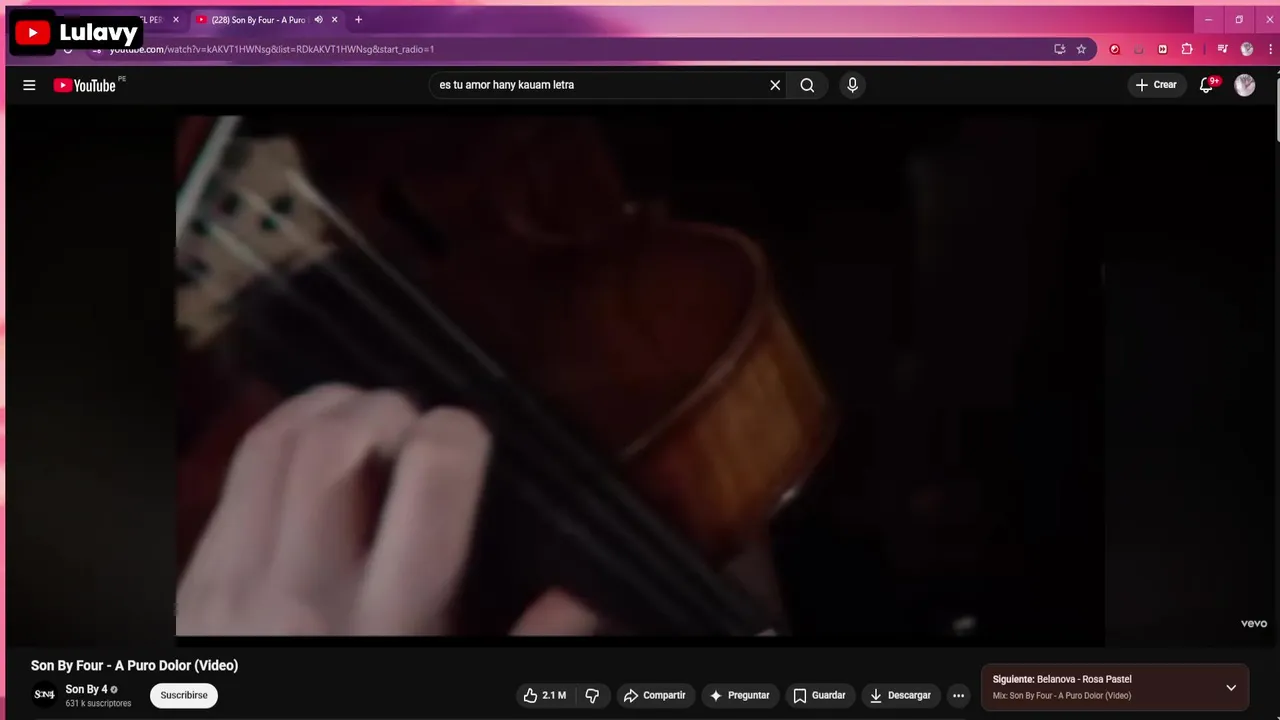Close the Son By Four browser tab

[334, 19]
